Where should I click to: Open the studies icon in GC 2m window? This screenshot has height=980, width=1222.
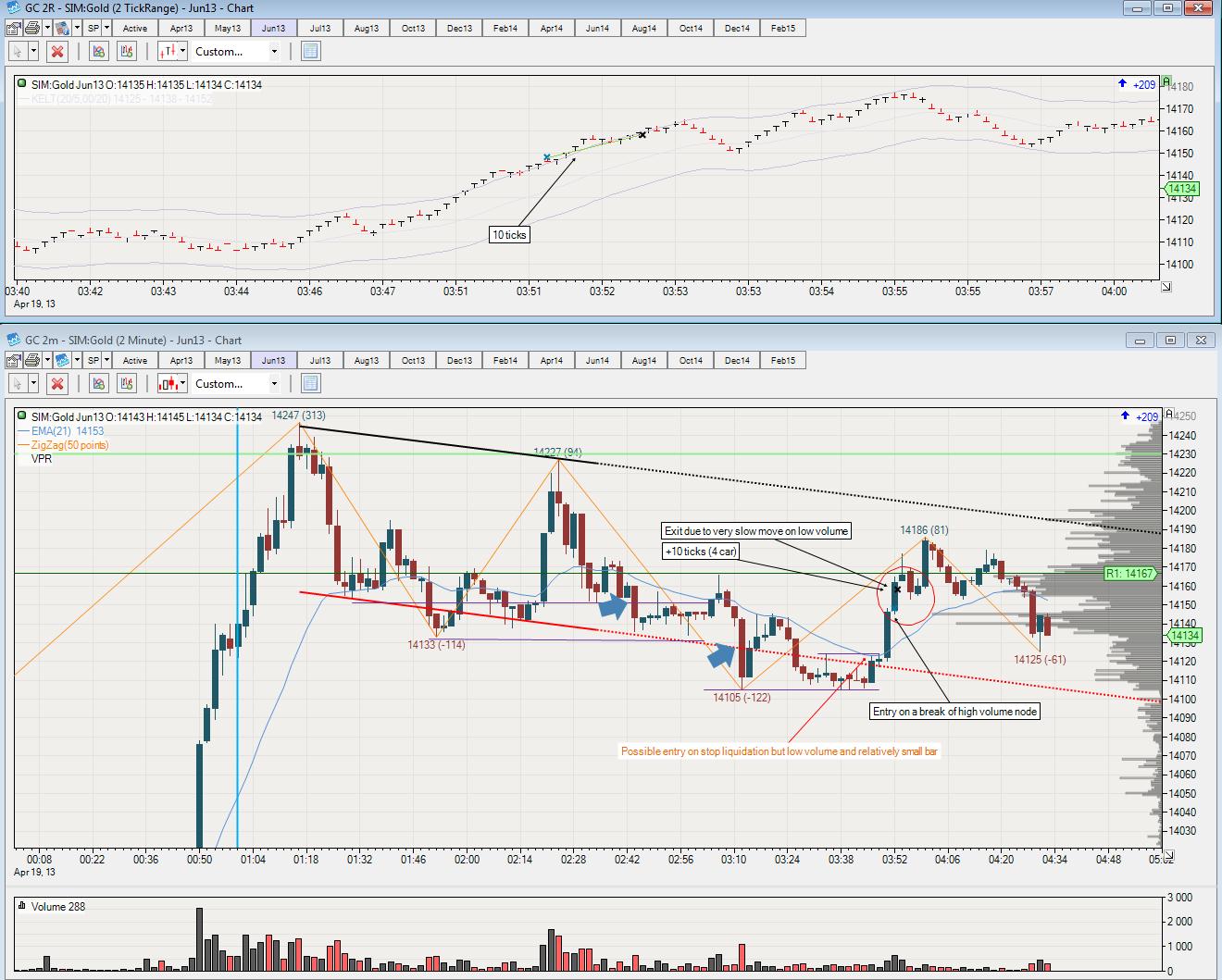99,383
